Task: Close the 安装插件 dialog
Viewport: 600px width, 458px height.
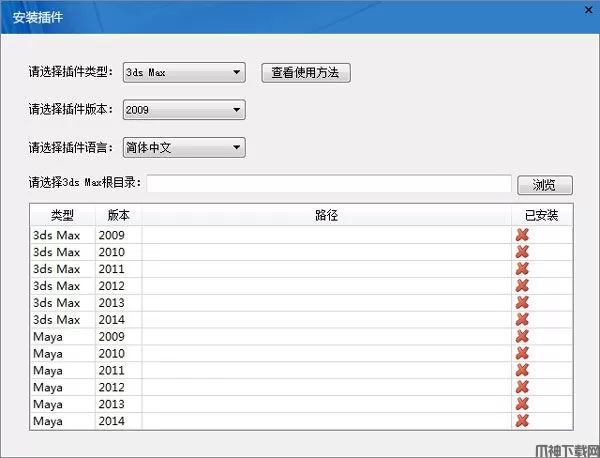Action: 589,10
